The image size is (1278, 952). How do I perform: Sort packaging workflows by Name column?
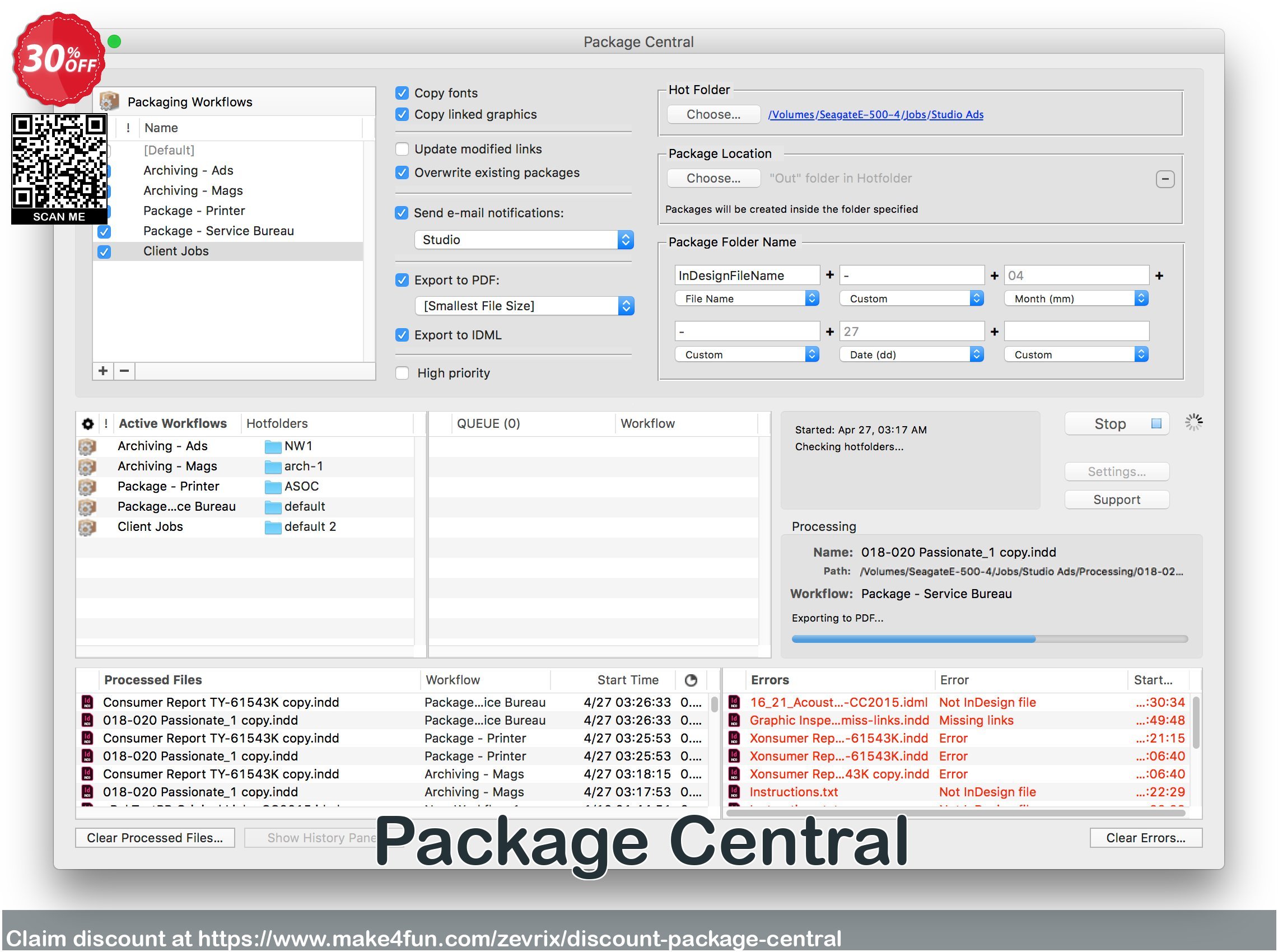pos(251,128)
